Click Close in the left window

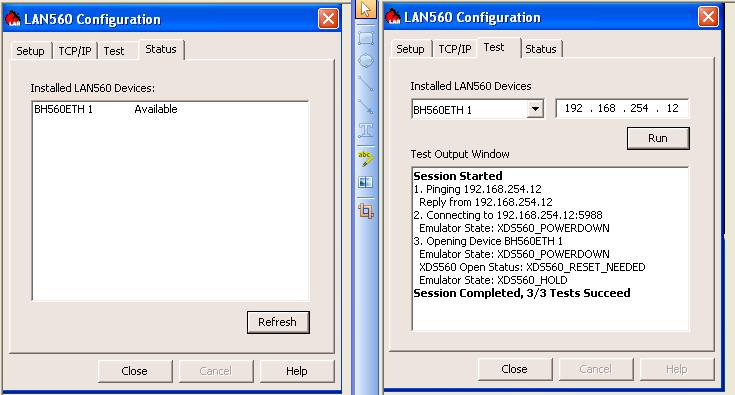[x=135, y=371]
